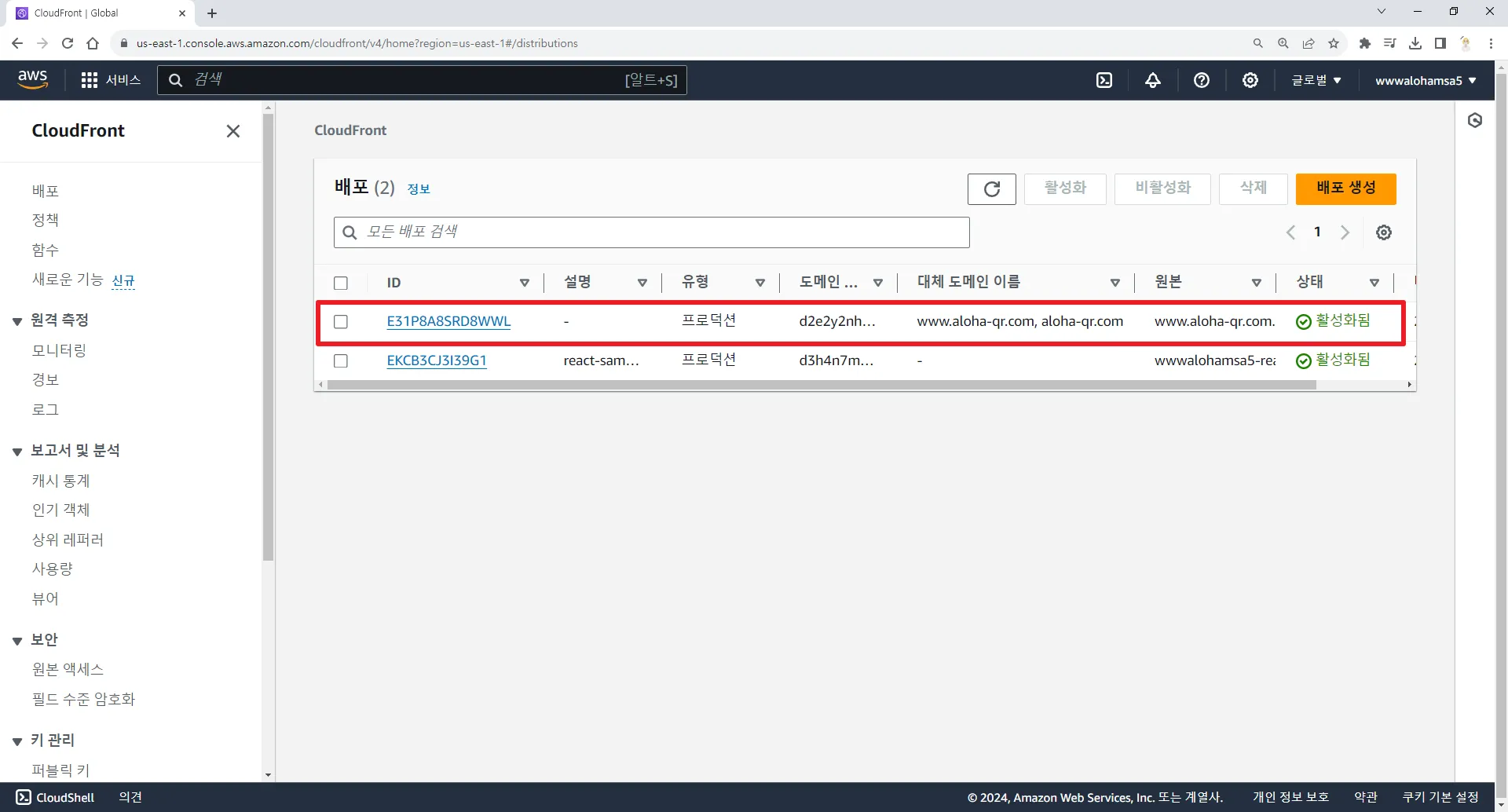The height and width of the screenshot is (812, 1508).
Task: Open 쿠키 기본 설정 in the footer
Action: [1440, 797]
